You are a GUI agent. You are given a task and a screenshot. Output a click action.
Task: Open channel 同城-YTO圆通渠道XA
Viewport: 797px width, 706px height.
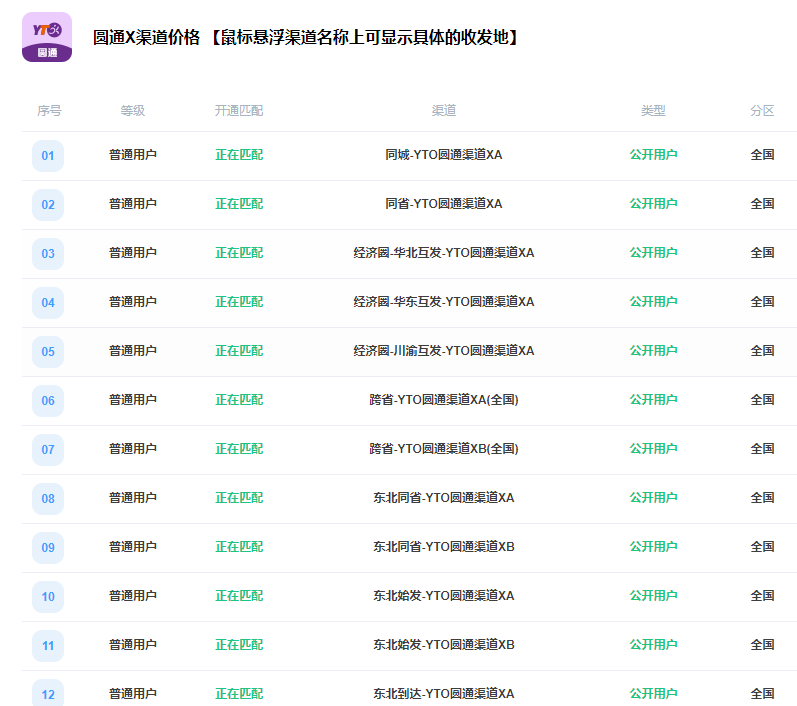click(x=444, y=155)
